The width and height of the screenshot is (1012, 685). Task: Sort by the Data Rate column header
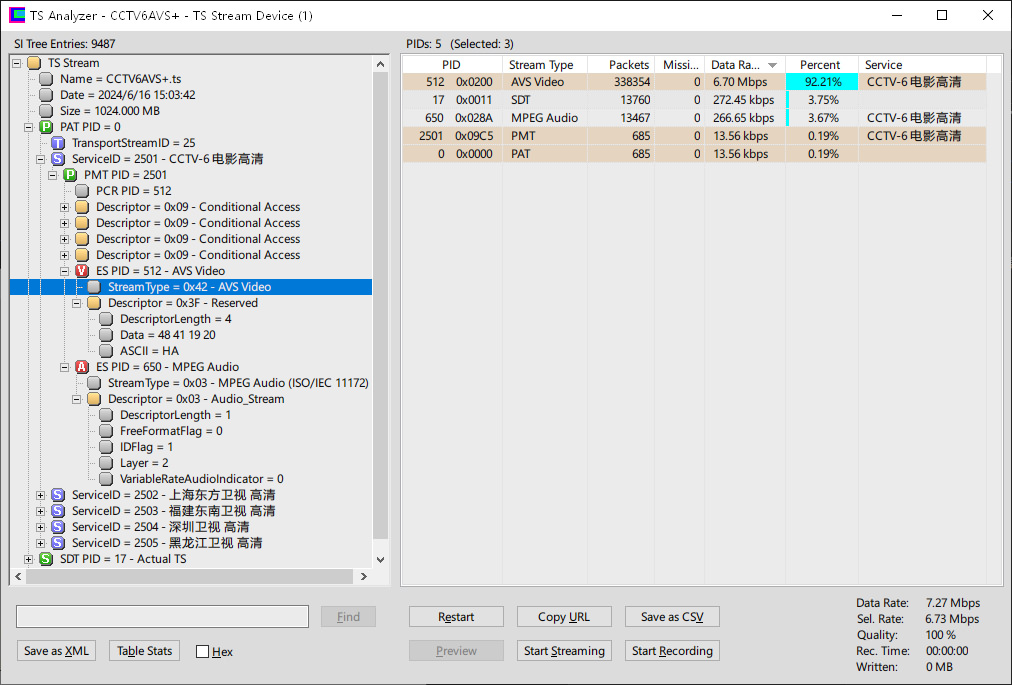coord(745,65)
